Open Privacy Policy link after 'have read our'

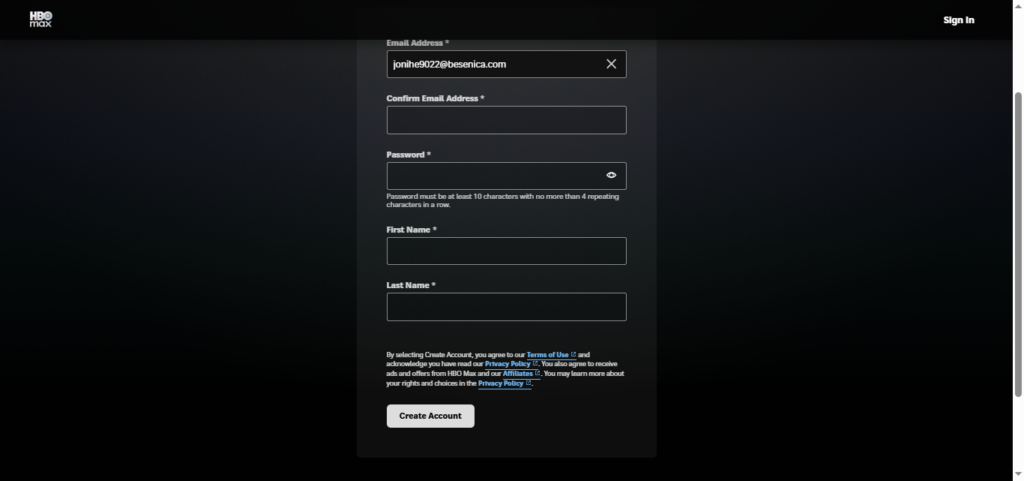pyautogui.click(x=511, y=364)
